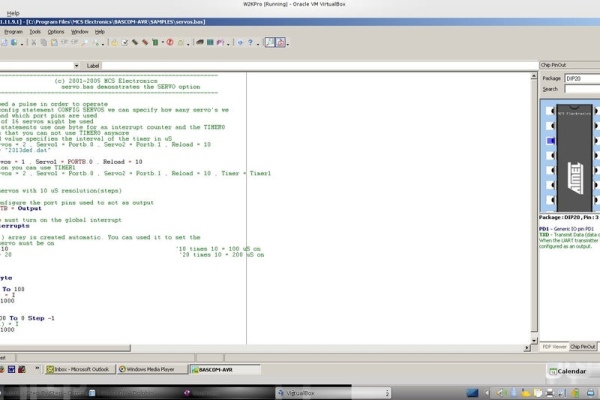Switch to the PDF Viewer tab
The image size is (600, 400).
(x=554, y=347)
